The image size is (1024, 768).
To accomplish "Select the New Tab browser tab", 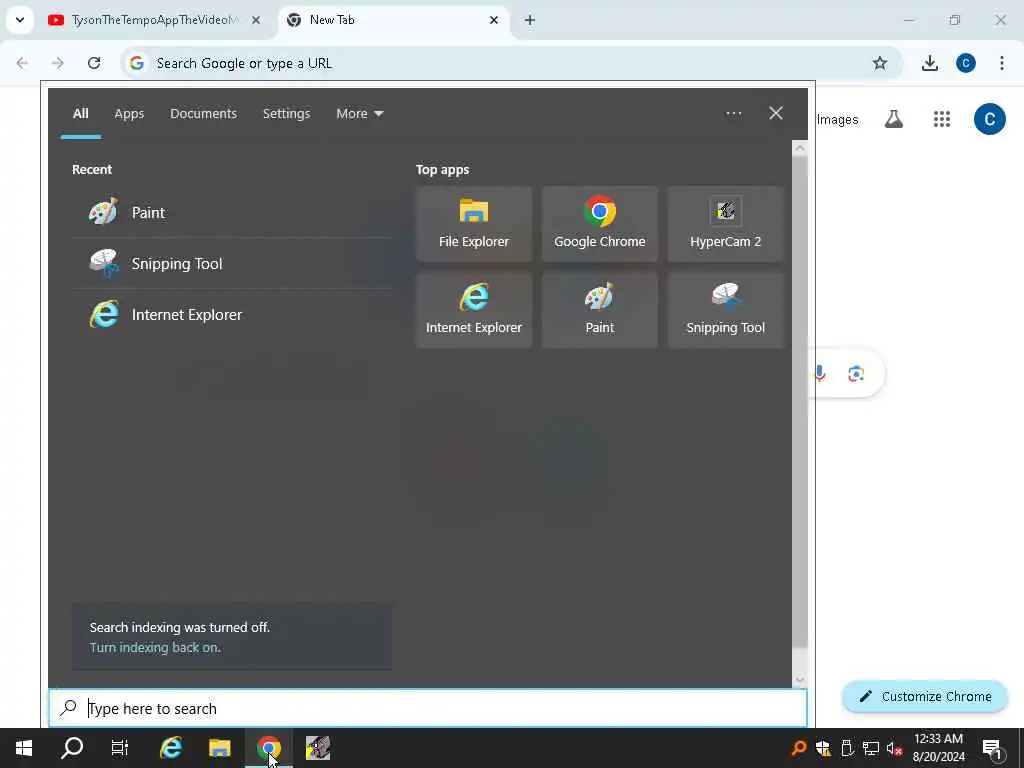I will (x=391, y=20).
